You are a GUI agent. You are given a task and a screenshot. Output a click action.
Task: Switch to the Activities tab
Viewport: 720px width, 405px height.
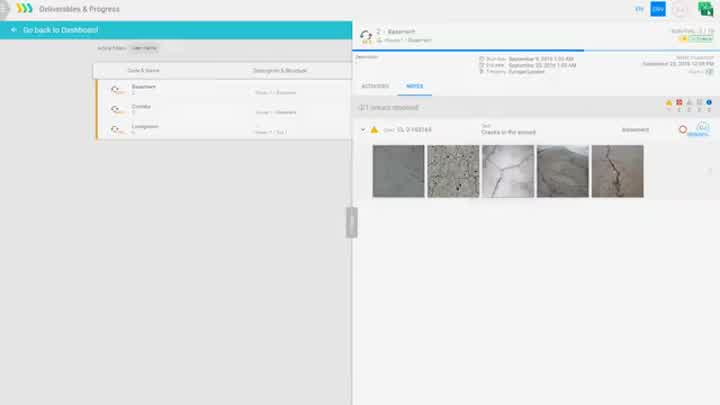pyautogui.click(x=375, y=86)
